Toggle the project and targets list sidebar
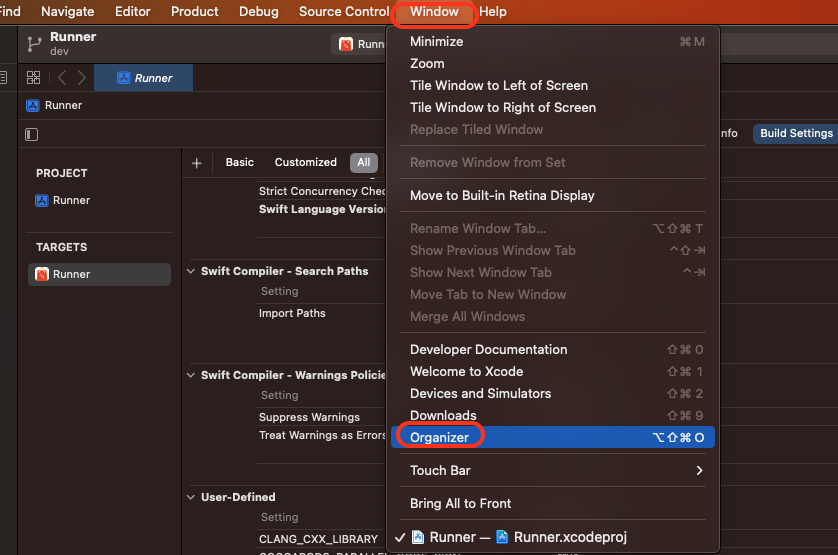 coord(32,134)
